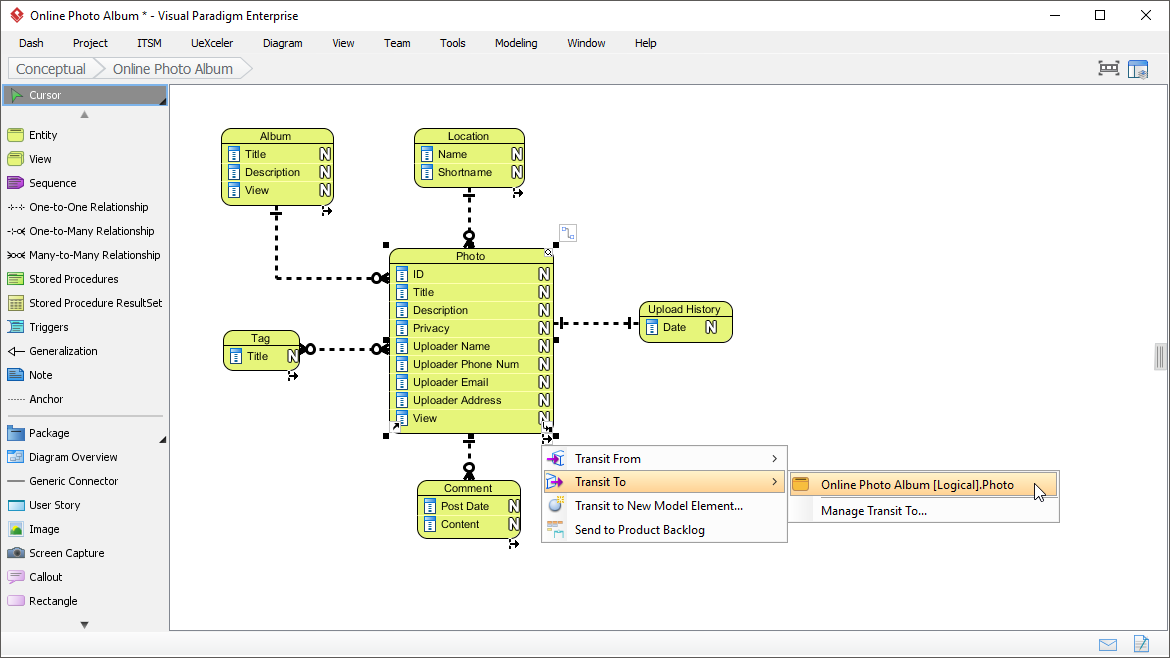
Task: Select Uploader Email column in Photo
Action: 471,382
